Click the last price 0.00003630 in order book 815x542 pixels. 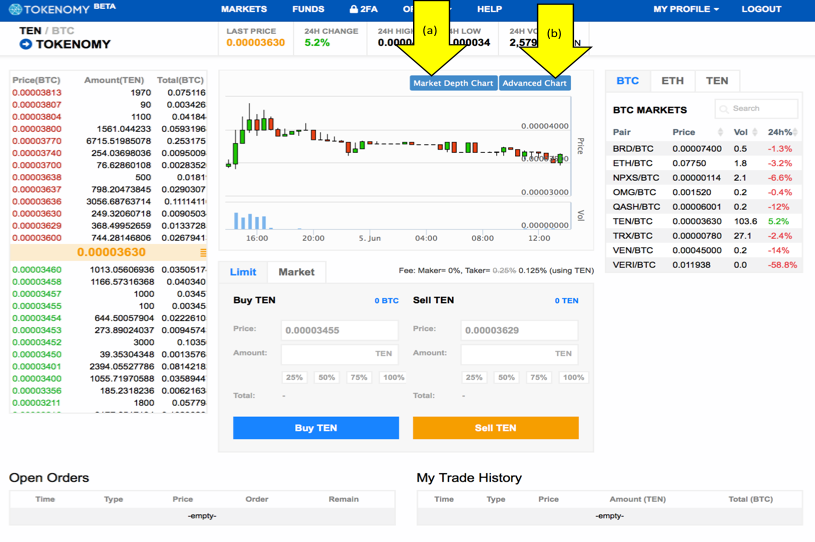[111, 253]
